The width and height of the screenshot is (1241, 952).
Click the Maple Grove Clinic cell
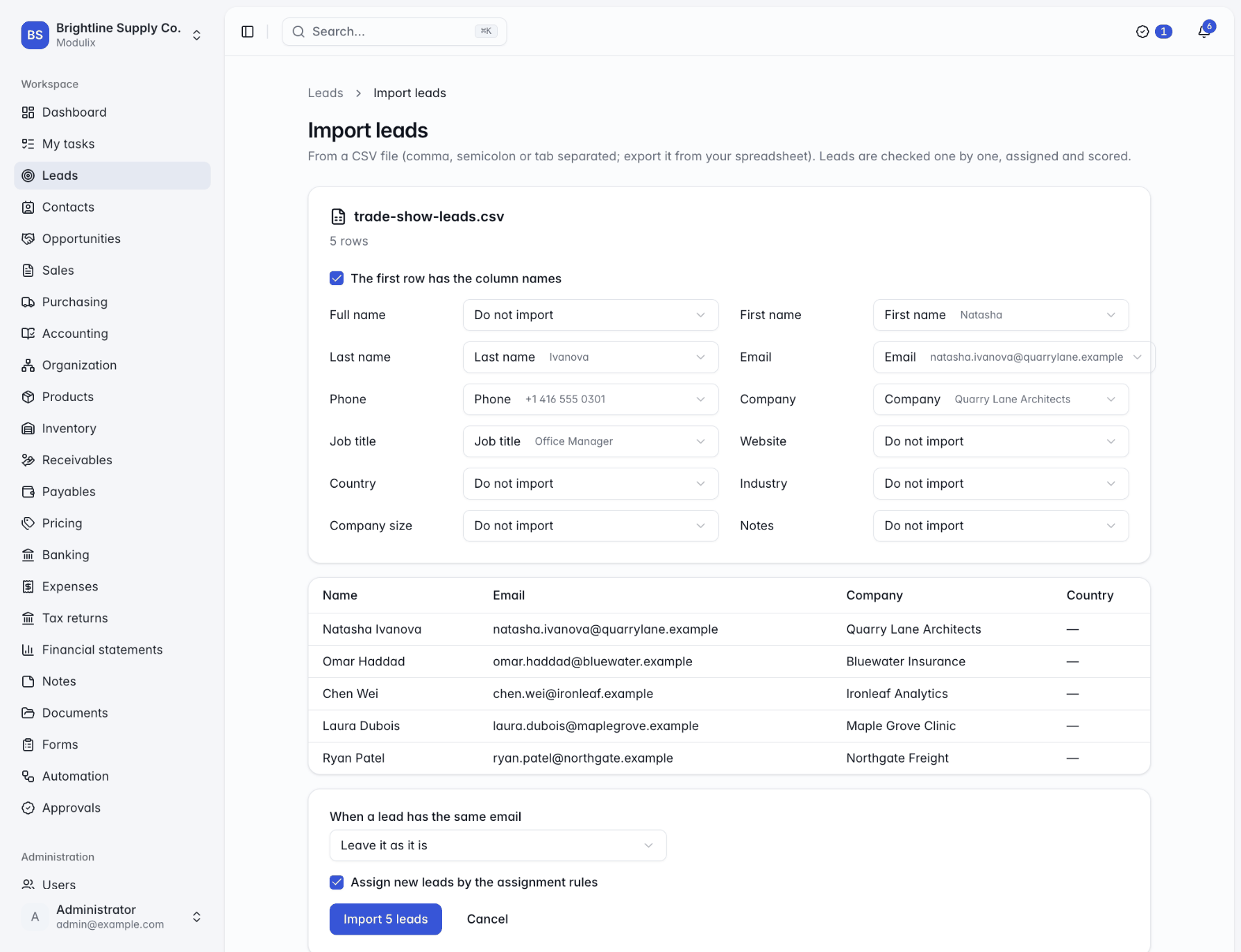coord(901,726)
